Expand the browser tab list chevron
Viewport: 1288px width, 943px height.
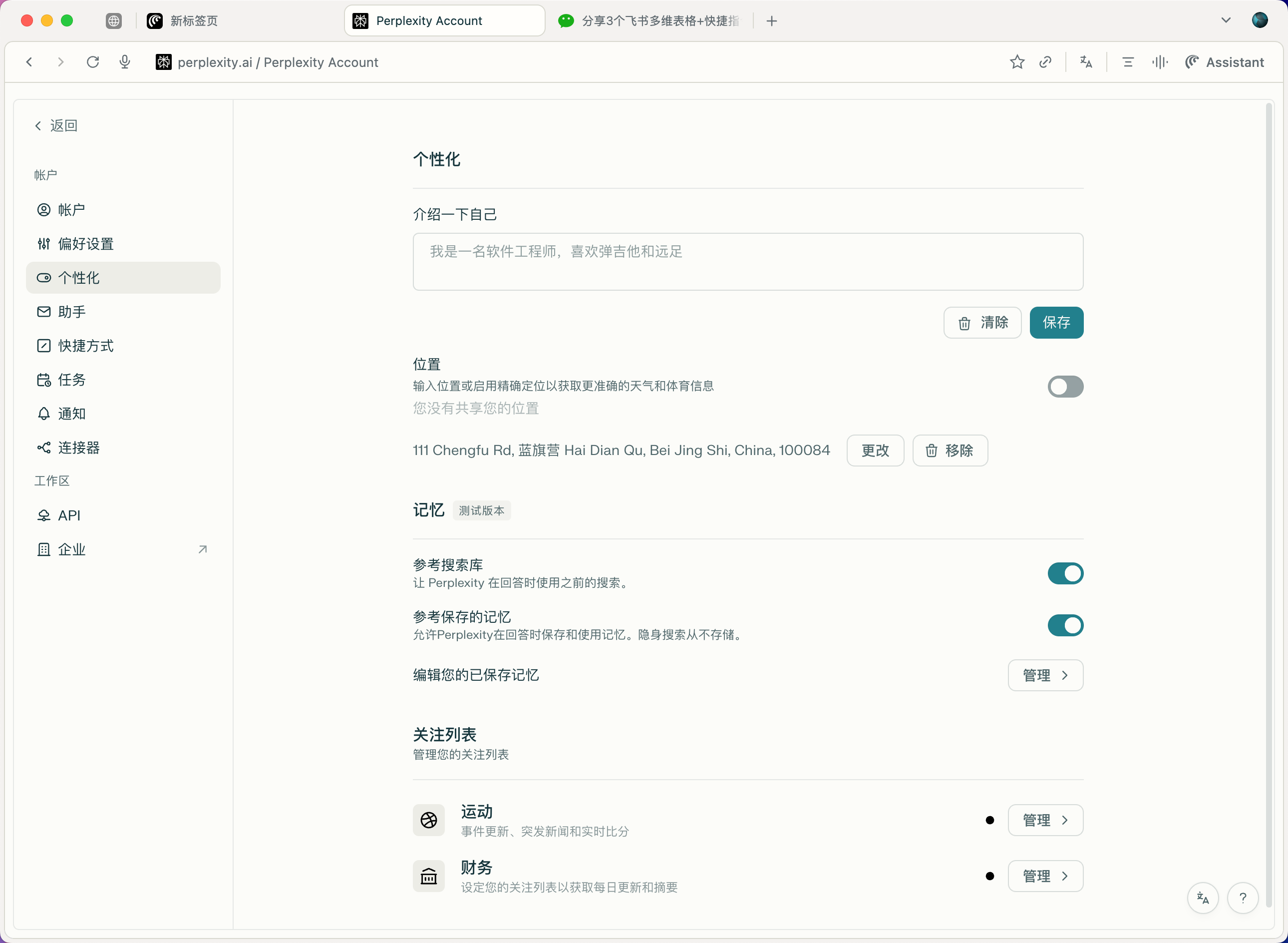coord(1225,20)
